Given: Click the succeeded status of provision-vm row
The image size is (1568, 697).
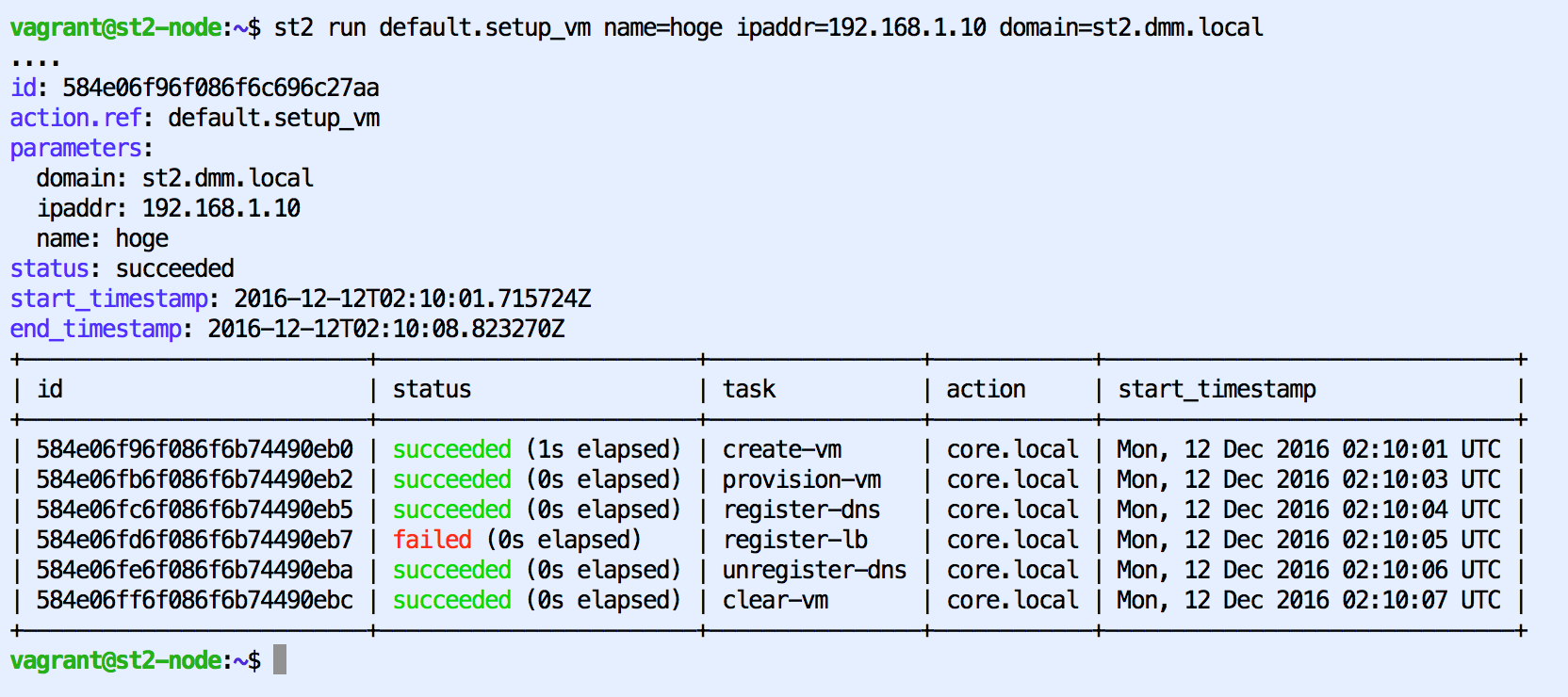Looking at the screenshot, I should (452, 479).
